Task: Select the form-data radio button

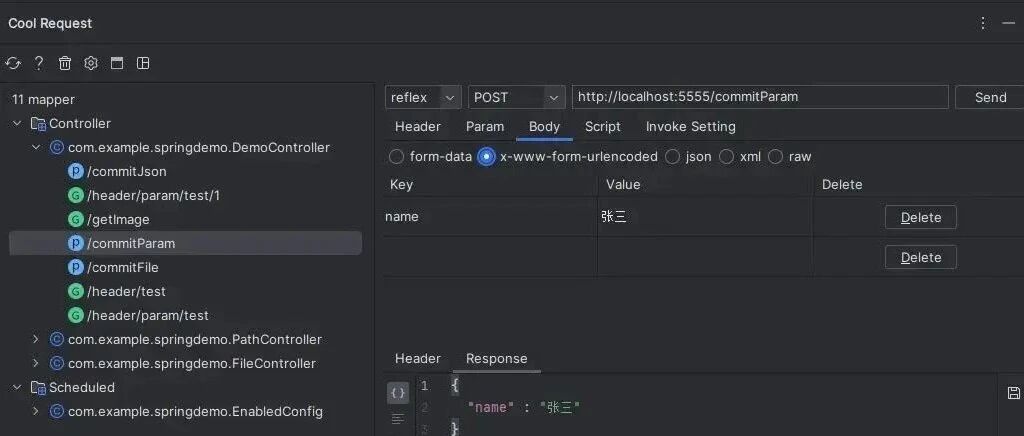Action: (396, 157)
